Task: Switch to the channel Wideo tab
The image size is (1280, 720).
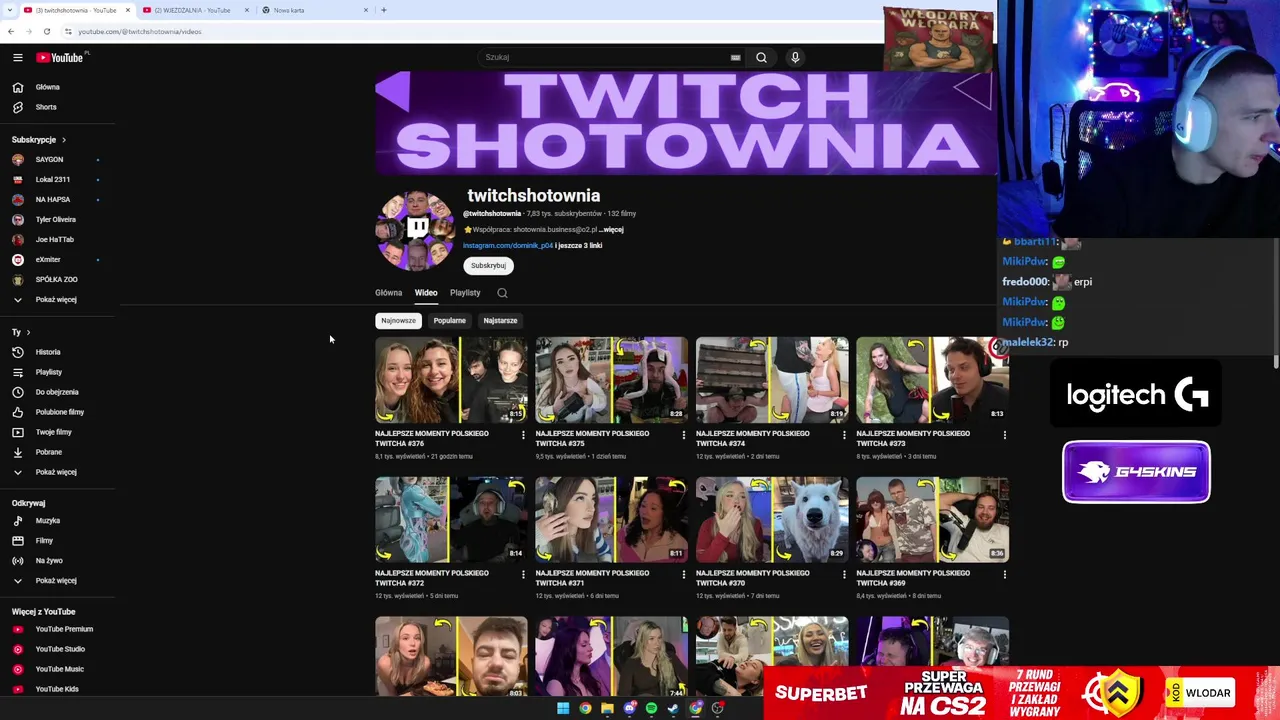Action: pyautogui.click(x=426, y=293)
